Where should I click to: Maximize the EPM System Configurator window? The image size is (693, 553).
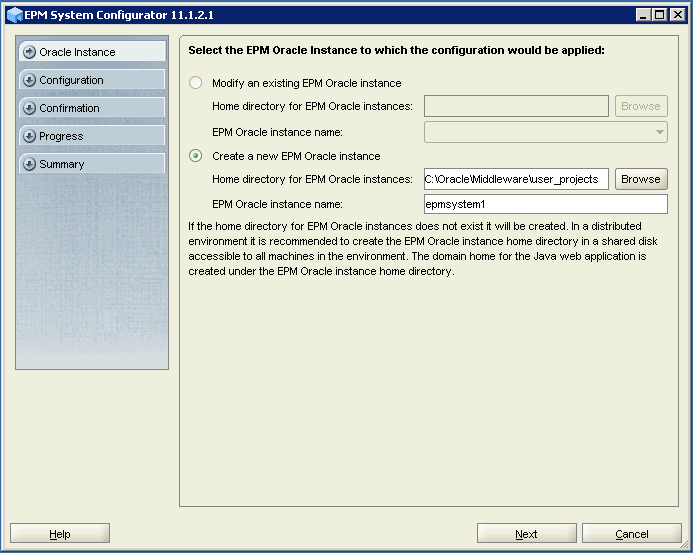659,15
